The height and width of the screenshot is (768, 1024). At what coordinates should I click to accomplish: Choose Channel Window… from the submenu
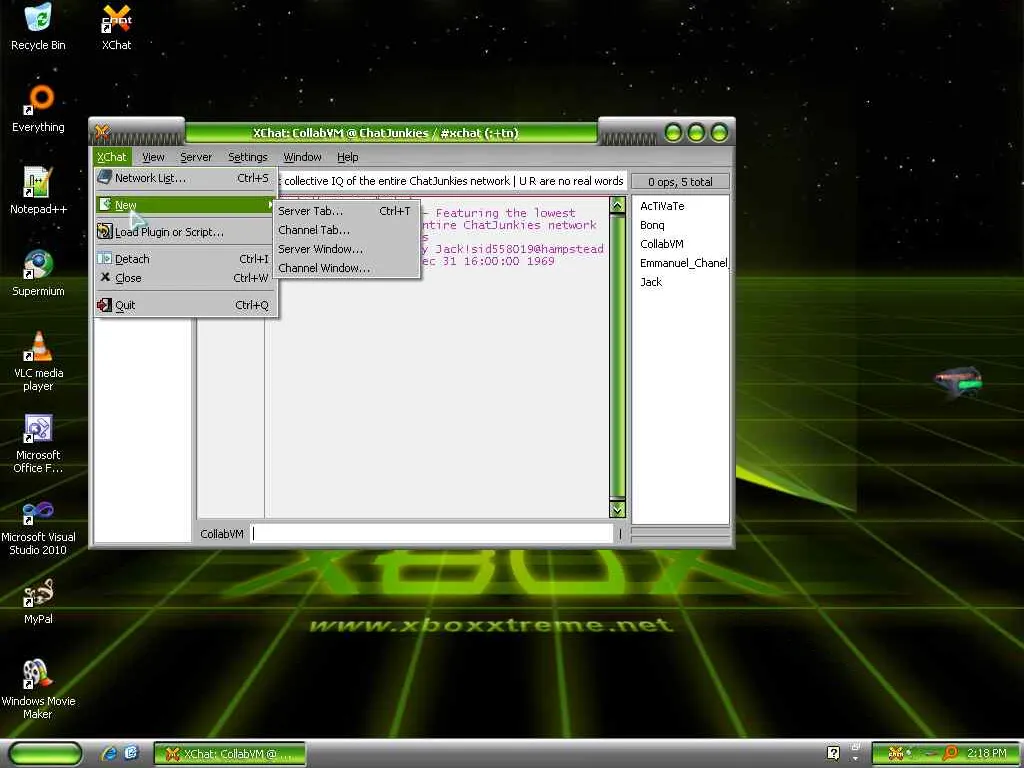tap(346, 268)
